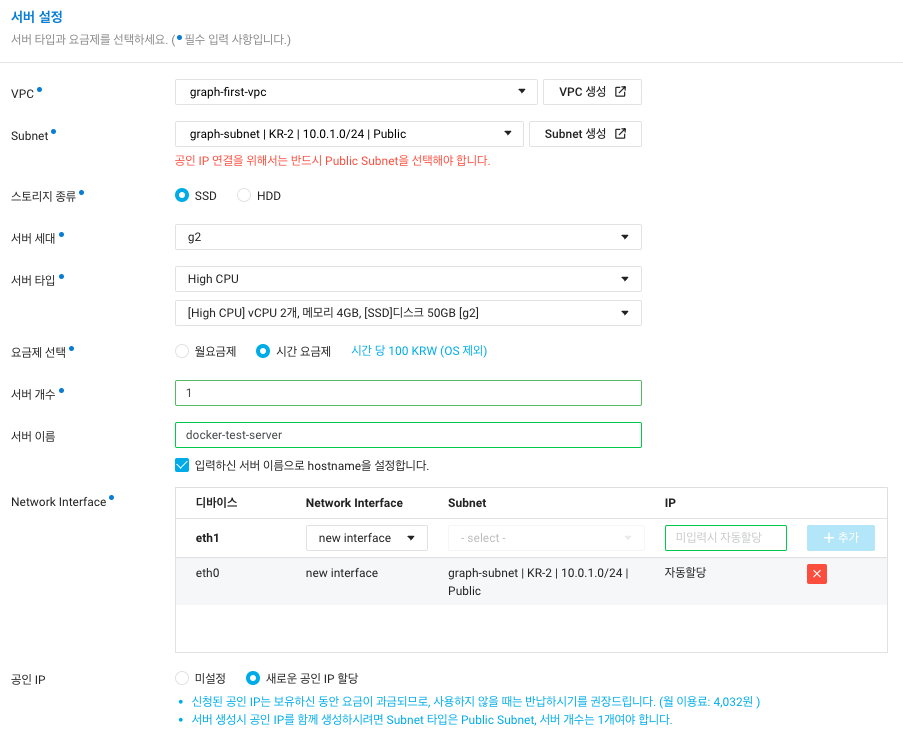Image resolution: width=903 pixels, height=734 pixels.
Task: Click 시간 당 100 KRW price link
Action: [x=419, y=351]
